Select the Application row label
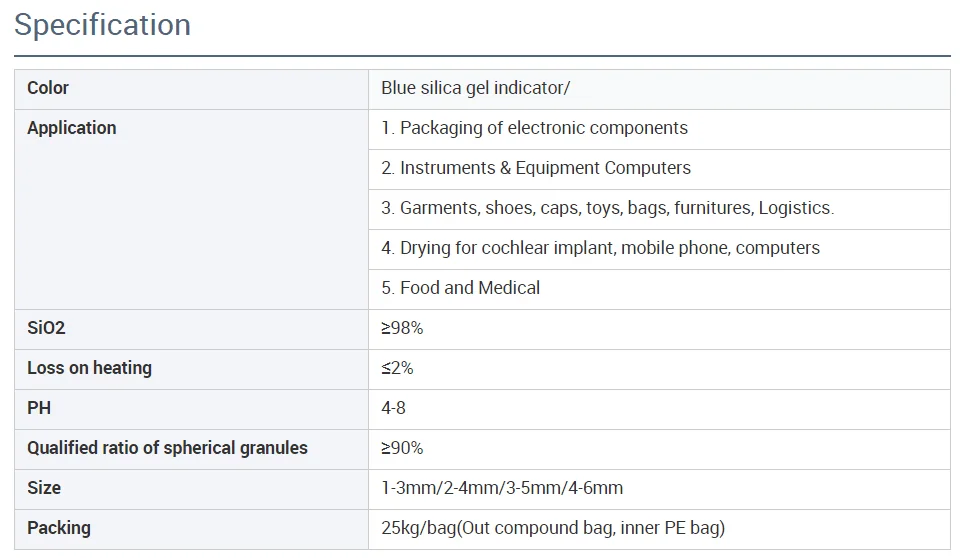962x558 pixels. click(x=72, y=128)
